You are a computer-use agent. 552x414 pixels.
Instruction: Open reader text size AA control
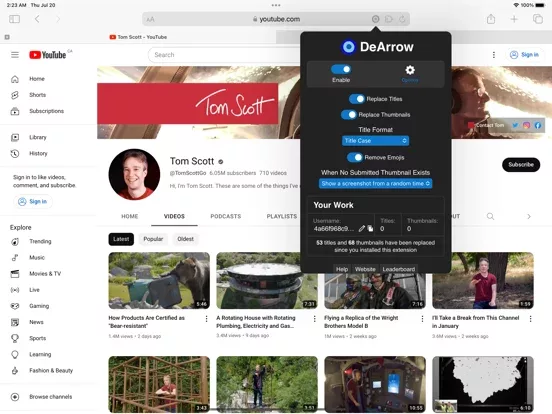coord(150,19)
